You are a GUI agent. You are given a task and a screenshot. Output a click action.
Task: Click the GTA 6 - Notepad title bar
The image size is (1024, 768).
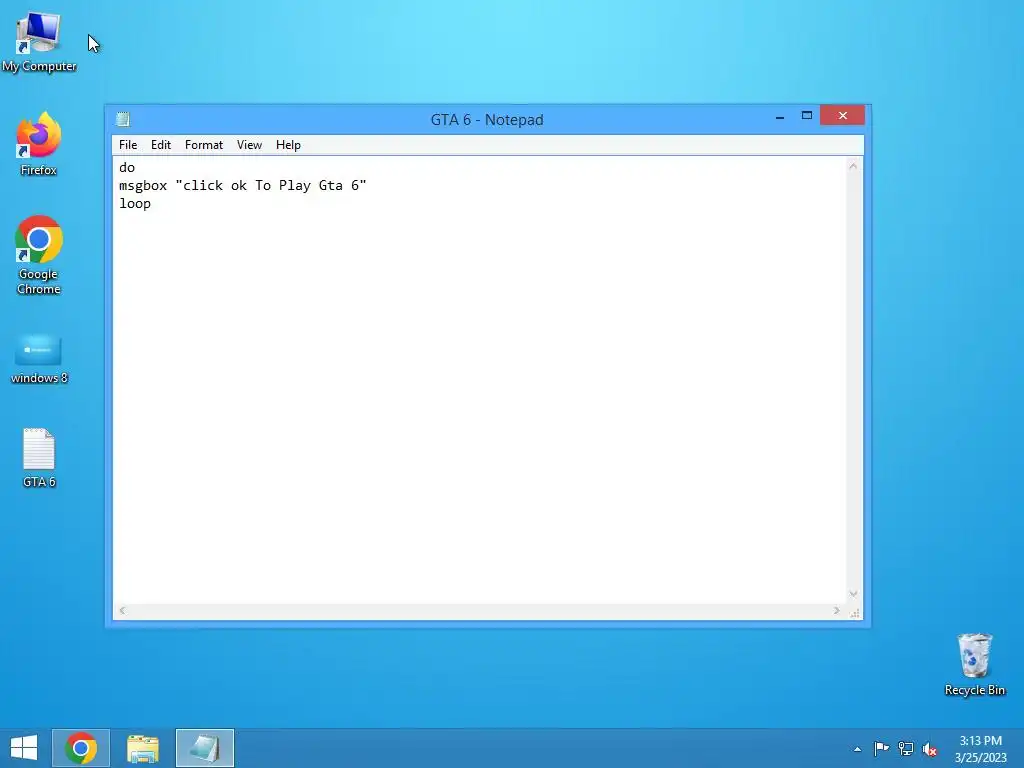coord(487,120)
